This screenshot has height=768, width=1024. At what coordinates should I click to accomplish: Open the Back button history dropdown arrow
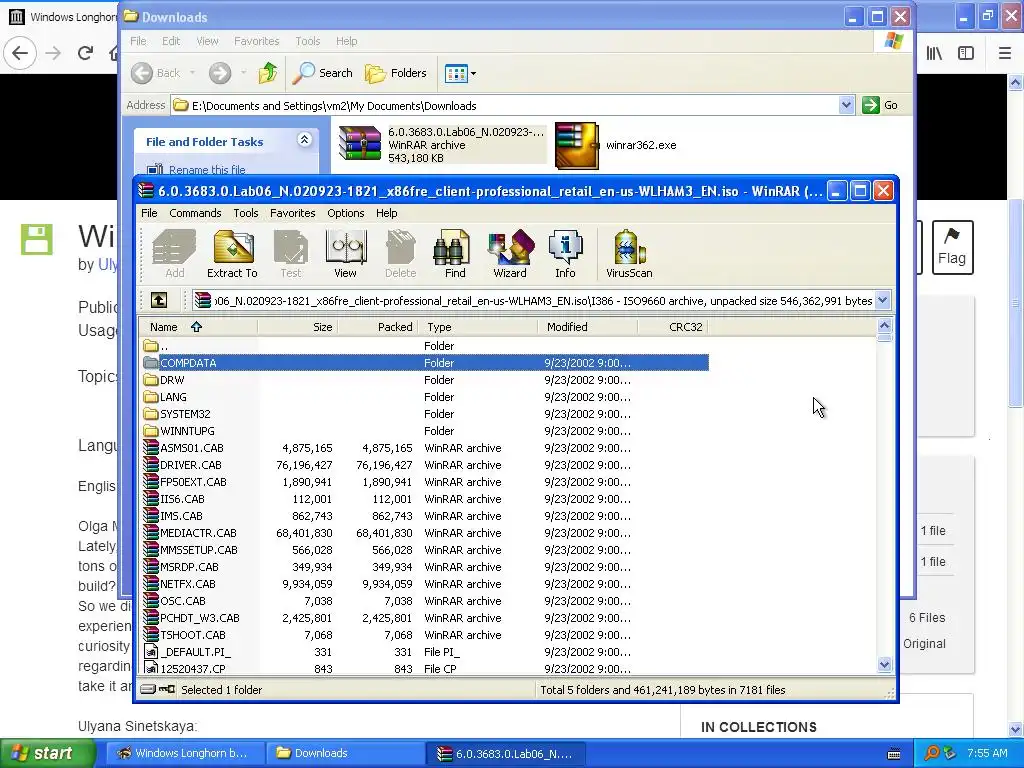192,73
